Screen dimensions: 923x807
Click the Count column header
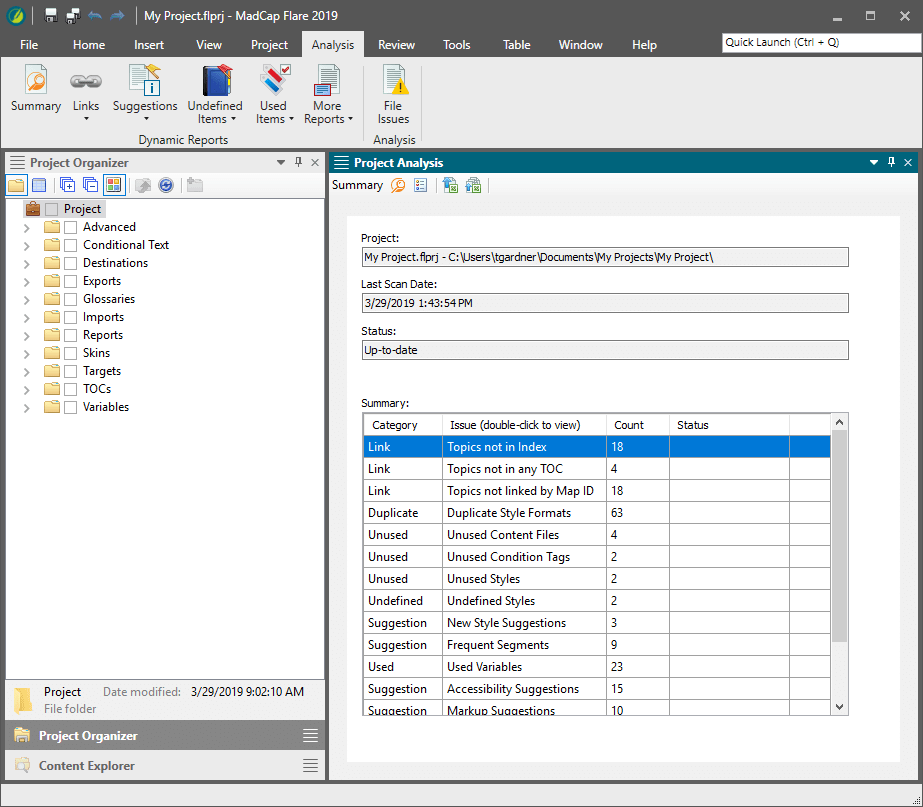tap(638, 425)
